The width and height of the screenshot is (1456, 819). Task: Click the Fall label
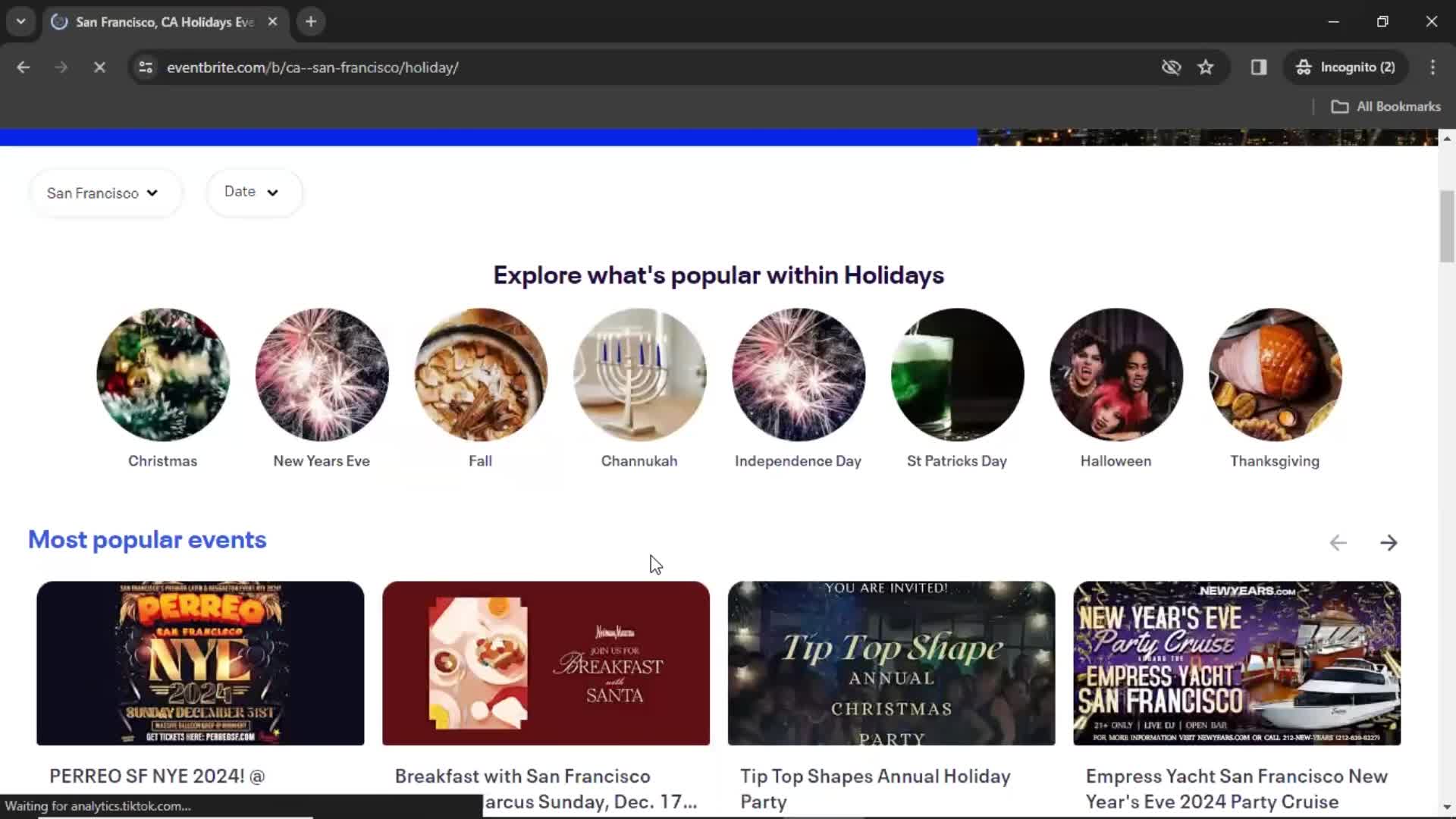480,461
